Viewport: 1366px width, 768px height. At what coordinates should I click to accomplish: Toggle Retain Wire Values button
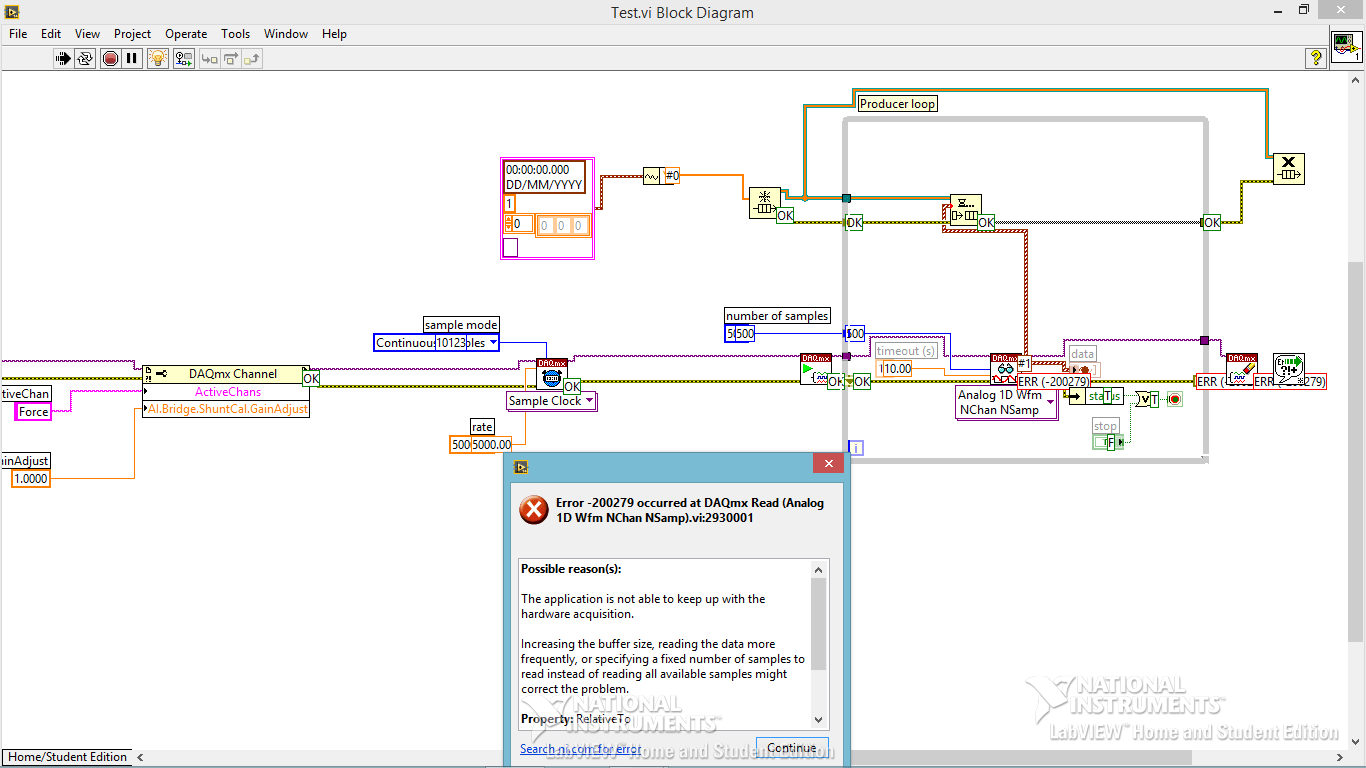pos(183,59)
